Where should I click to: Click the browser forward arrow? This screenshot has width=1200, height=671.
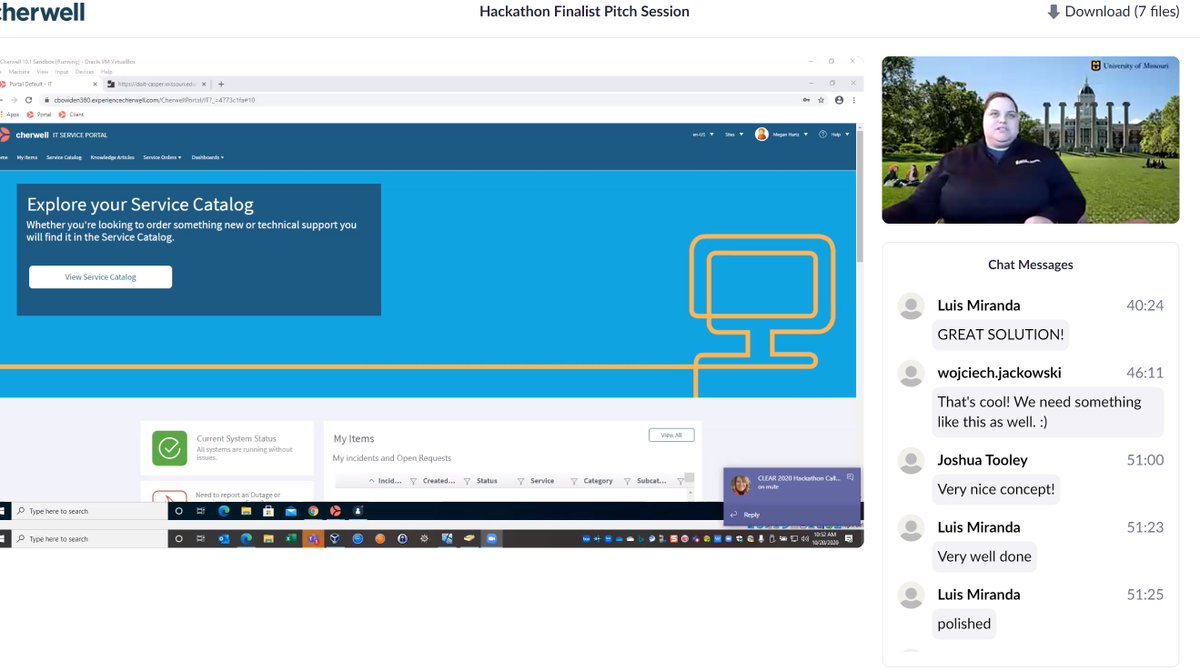tap(13, 100)
